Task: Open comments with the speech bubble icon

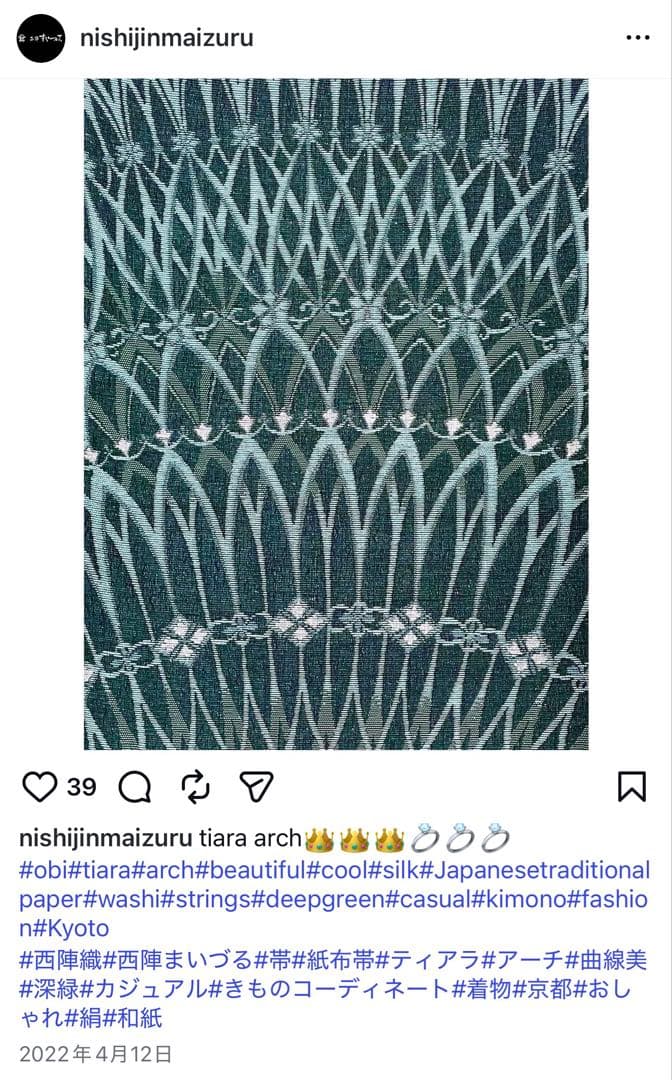Action: [x=135, y=787]
